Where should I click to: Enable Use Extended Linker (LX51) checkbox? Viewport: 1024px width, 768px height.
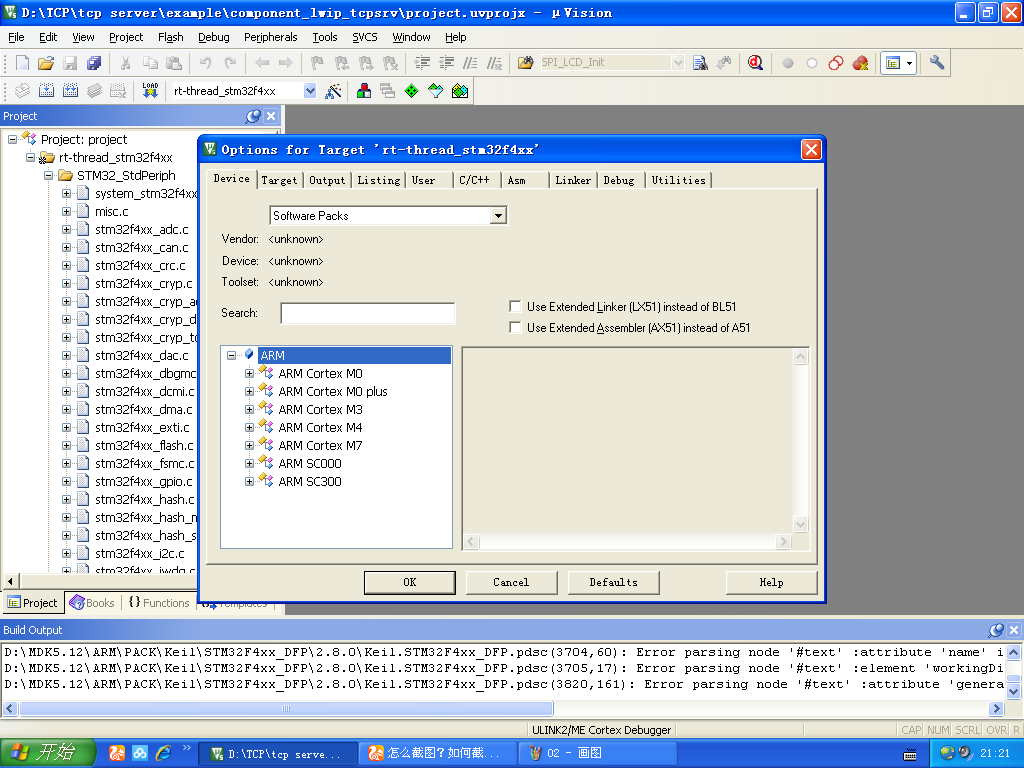point(515,306)
